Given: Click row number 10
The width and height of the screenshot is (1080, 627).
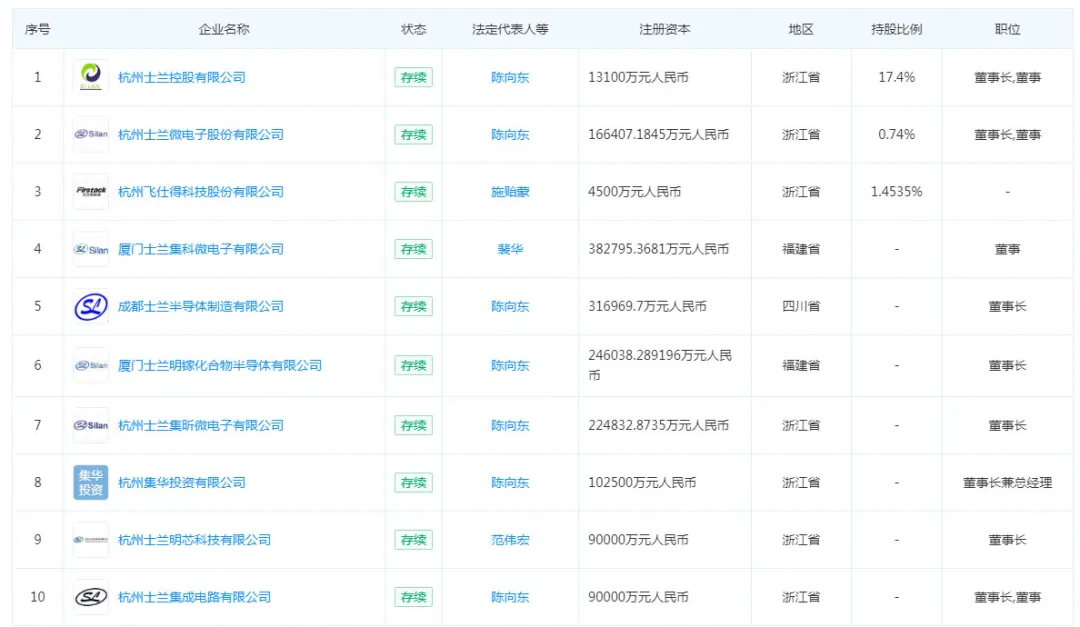Looking at the screenshot, I should pyautogui.click(x=37, y=597).
